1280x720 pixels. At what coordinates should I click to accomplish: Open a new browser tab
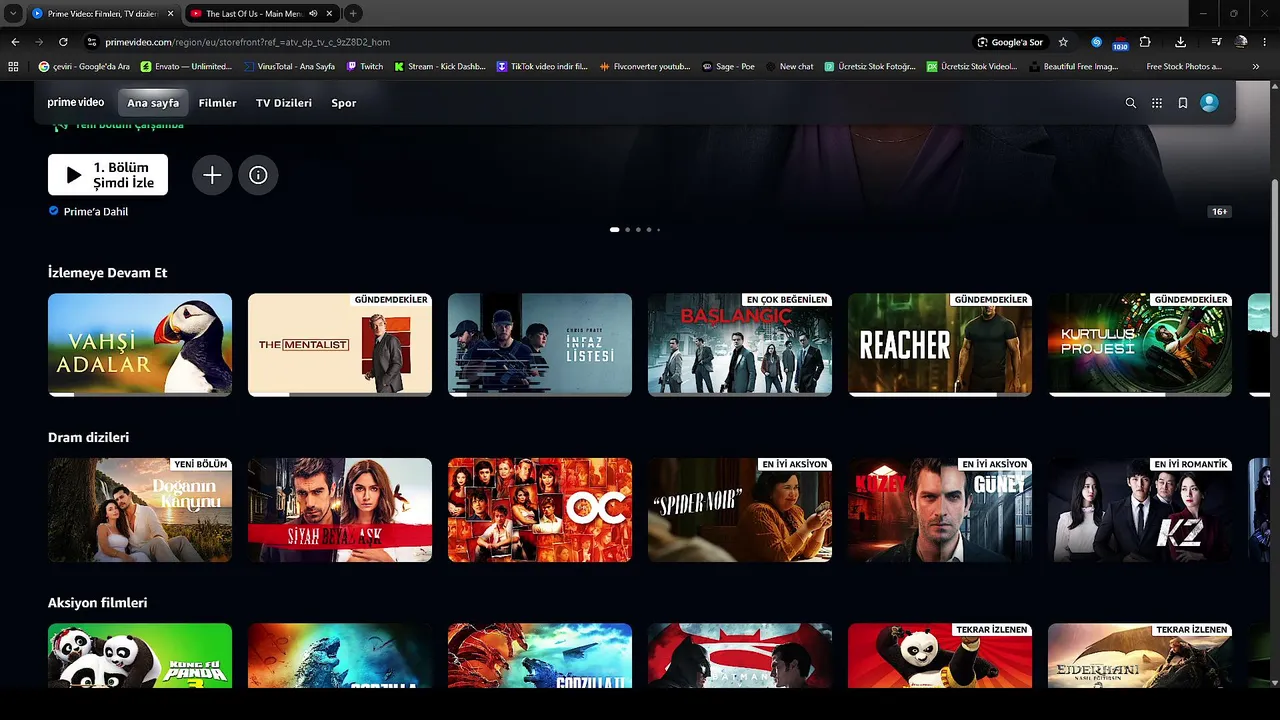(353, 14)
